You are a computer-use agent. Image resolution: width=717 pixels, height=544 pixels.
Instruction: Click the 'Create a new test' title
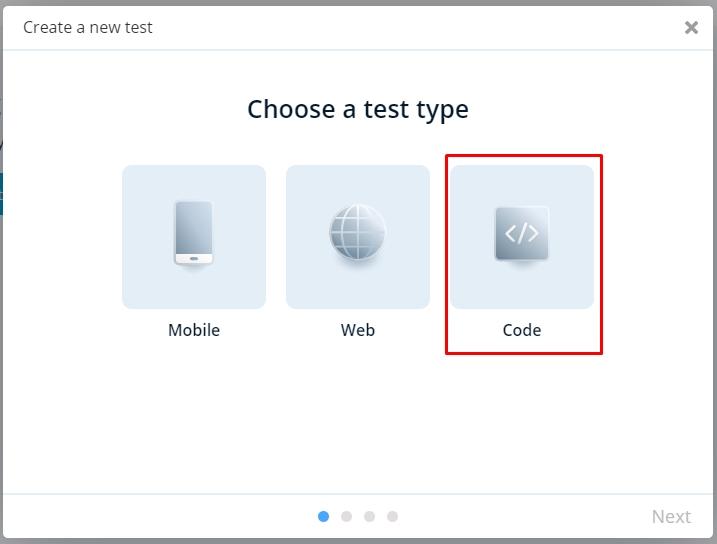[x=88, y=27]
